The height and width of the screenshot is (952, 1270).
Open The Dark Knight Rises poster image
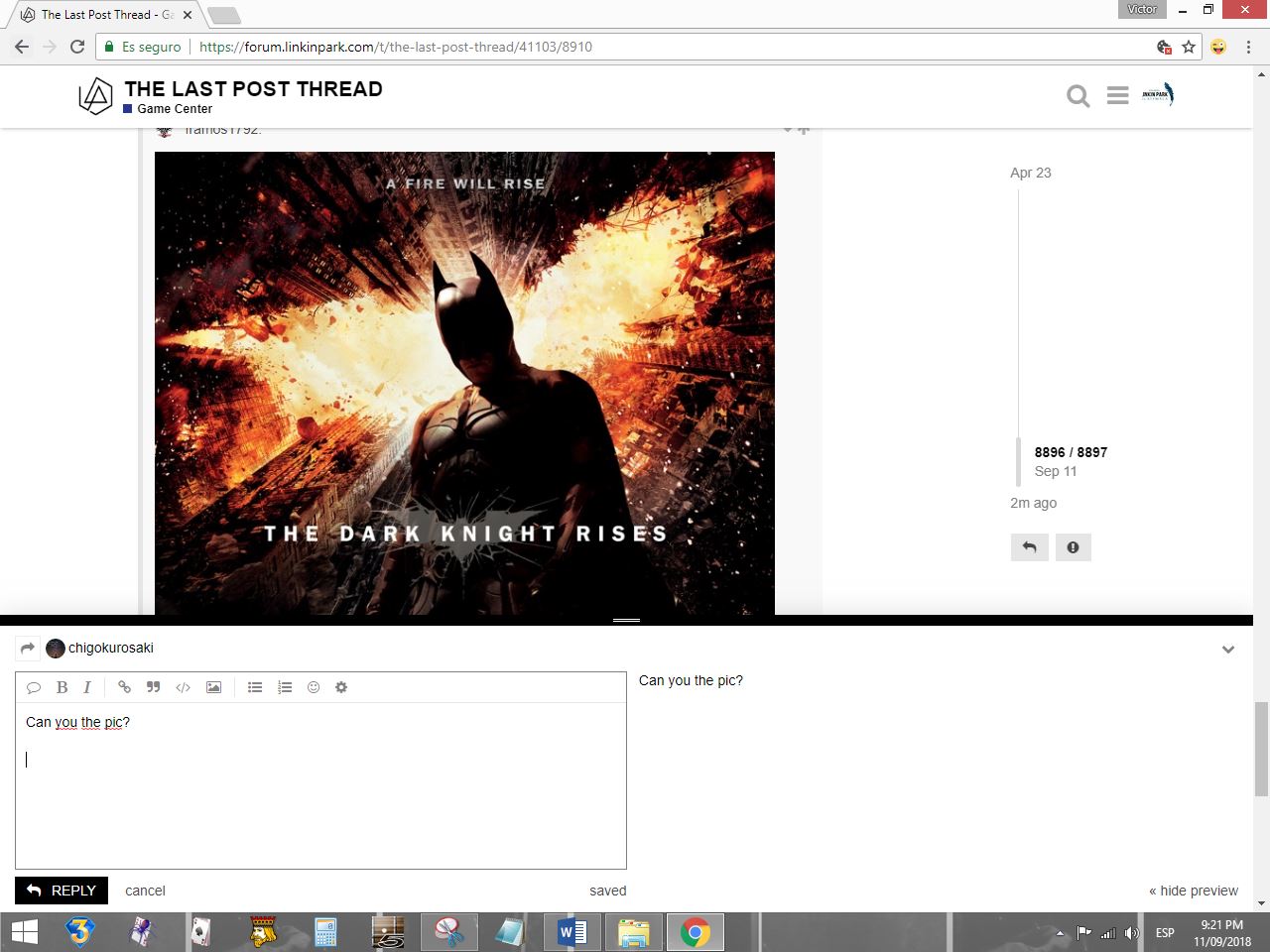464,383
